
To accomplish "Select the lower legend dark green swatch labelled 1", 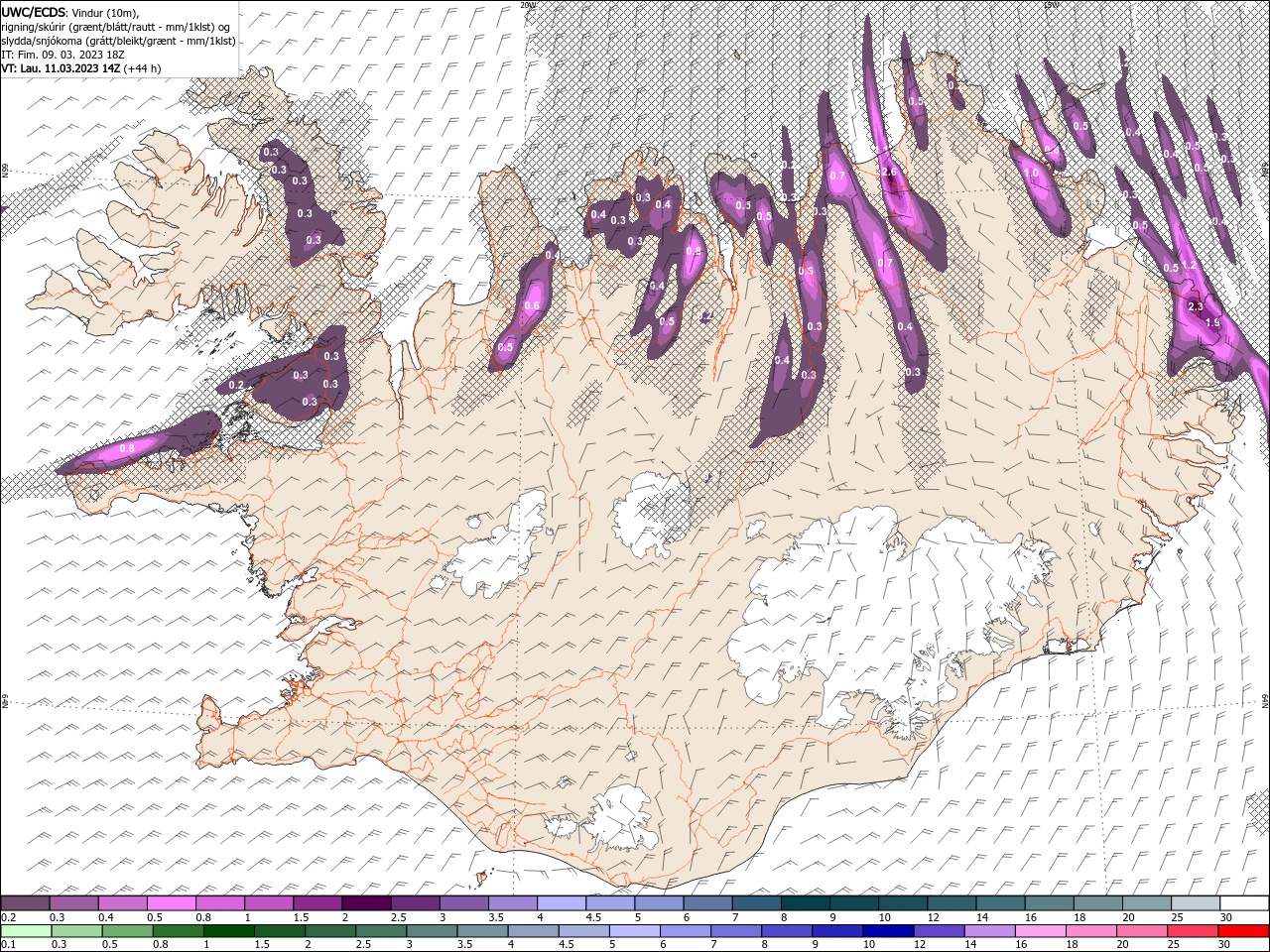I will point(229,931).
